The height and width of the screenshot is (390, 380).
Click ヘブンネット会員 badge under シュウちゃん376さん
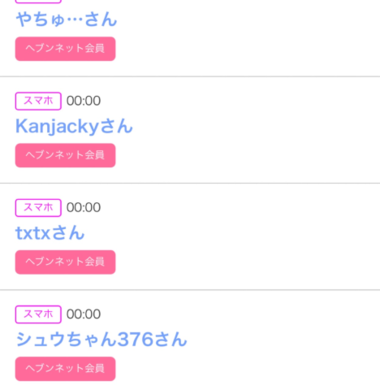(65, 369)
